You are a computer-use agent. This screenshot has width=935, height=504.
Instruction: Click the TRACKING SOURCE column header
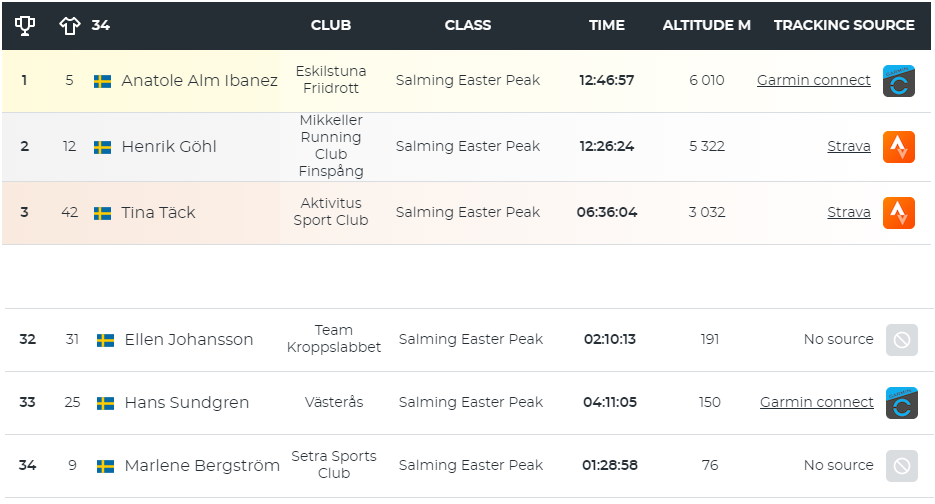844,26
